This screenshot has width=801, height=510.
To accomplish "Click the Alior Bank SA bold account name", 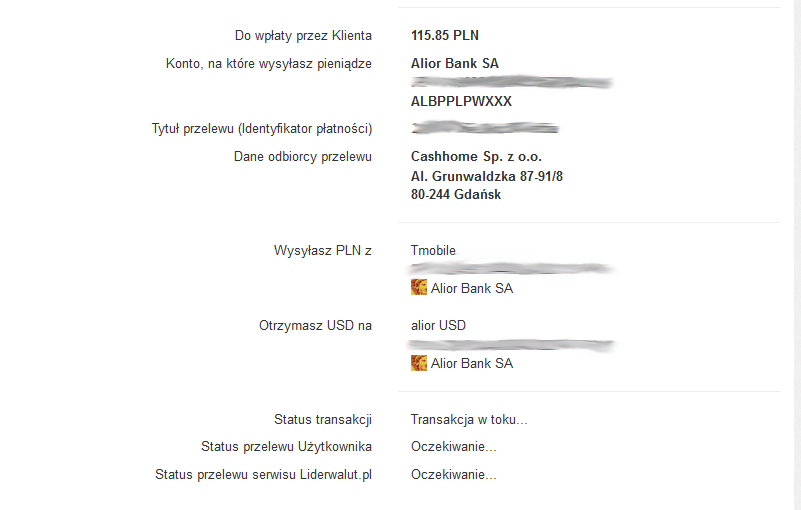I will pyautogui.click(x=455, y=63).
